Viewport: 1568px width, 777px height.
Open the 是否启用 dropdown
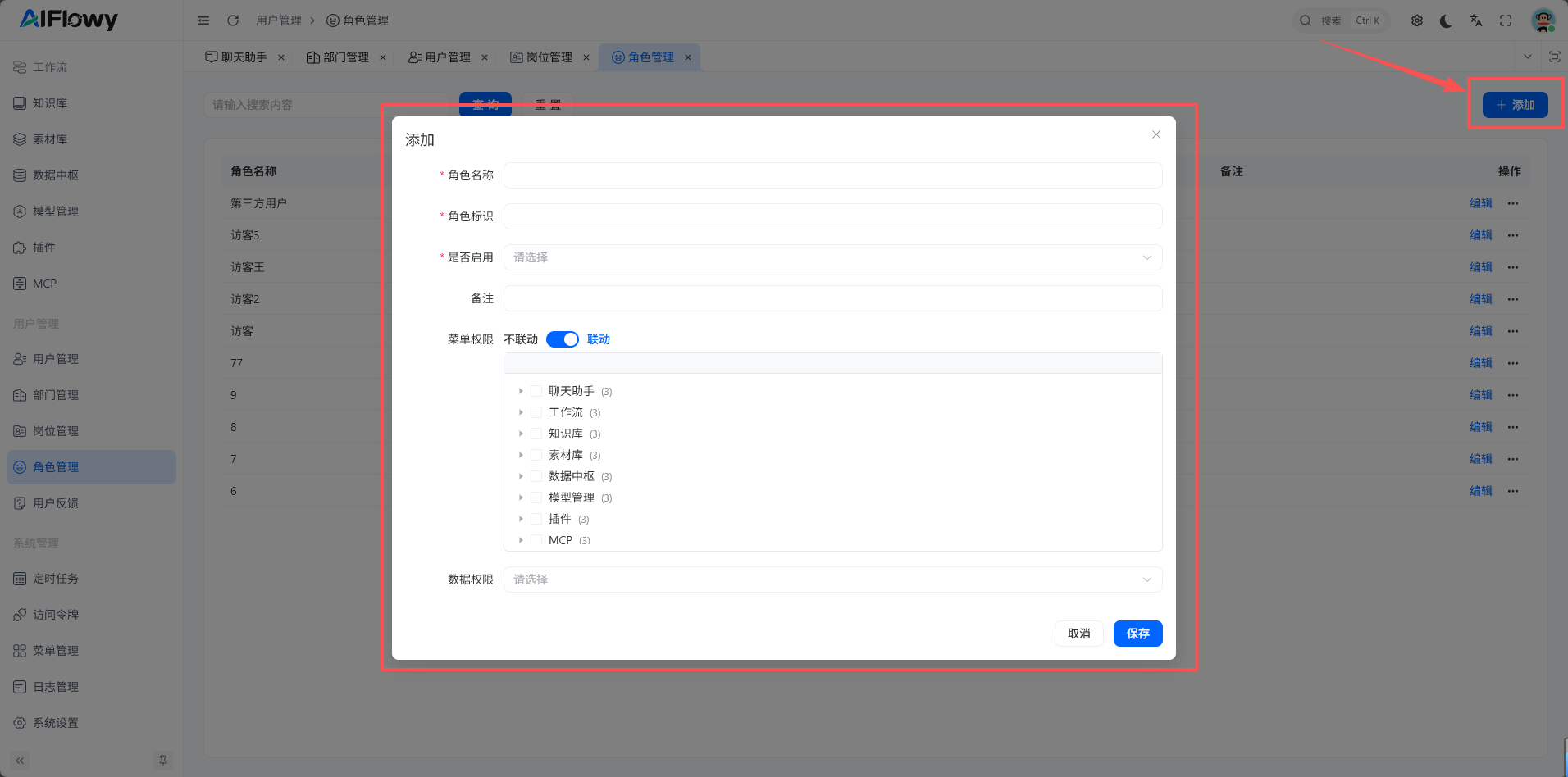(x=832, y=257)
